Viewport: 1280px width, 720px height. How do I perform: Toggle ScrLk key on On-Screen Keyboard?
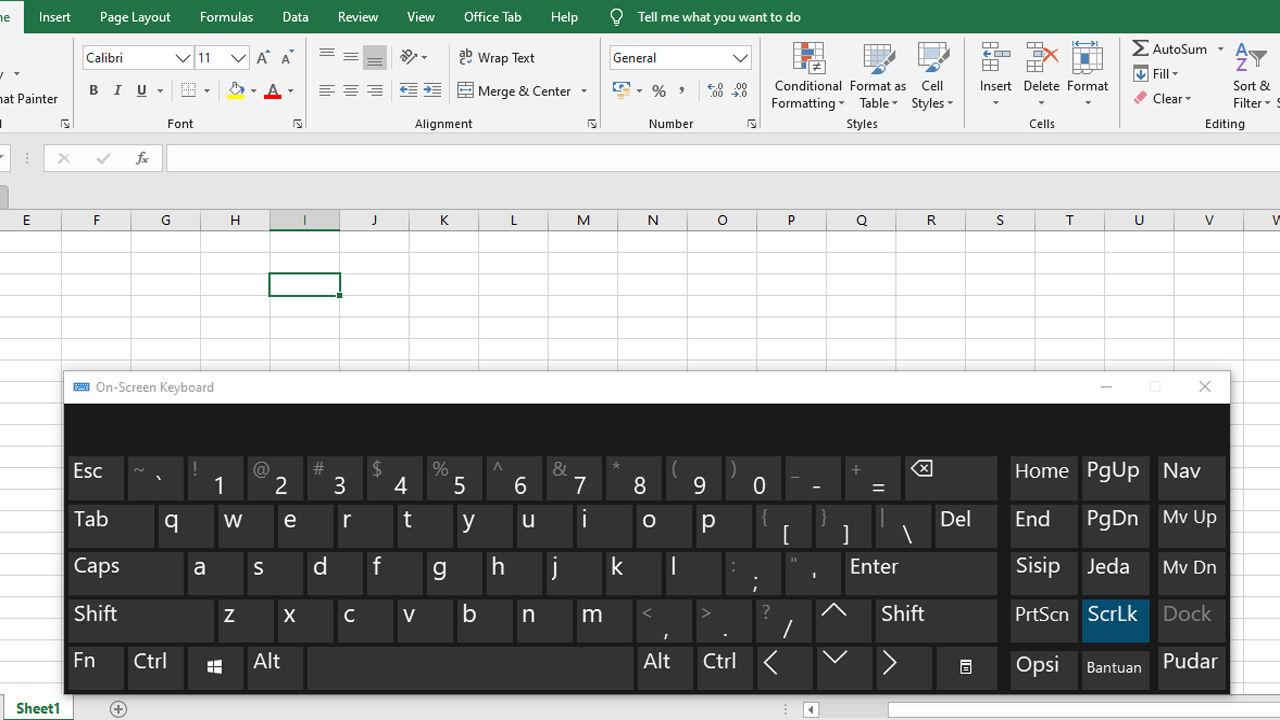coord(1115,620)
